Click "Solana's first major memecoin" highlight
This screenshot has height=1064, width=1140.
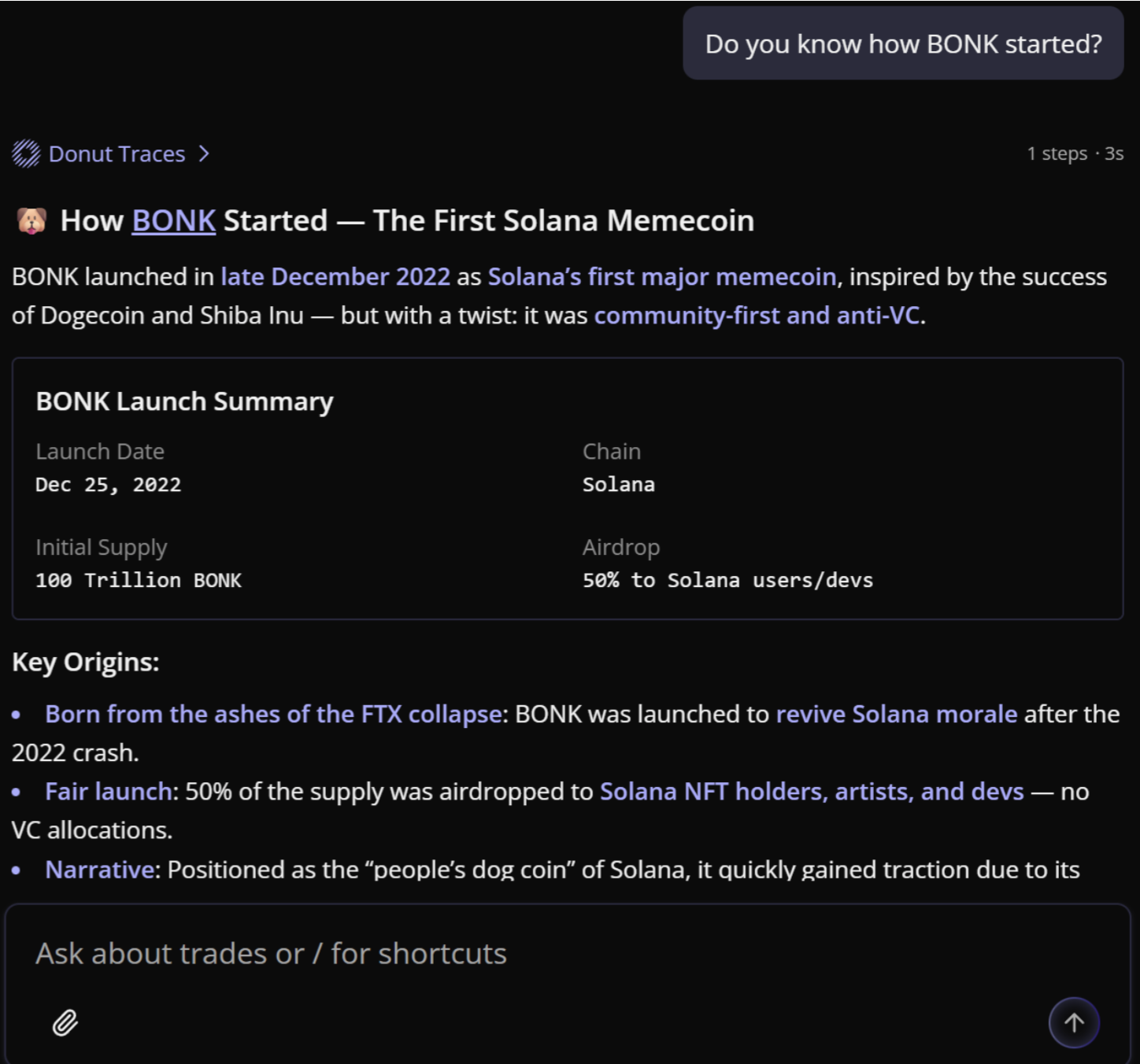pyautogui.click(x=661, y=277)
